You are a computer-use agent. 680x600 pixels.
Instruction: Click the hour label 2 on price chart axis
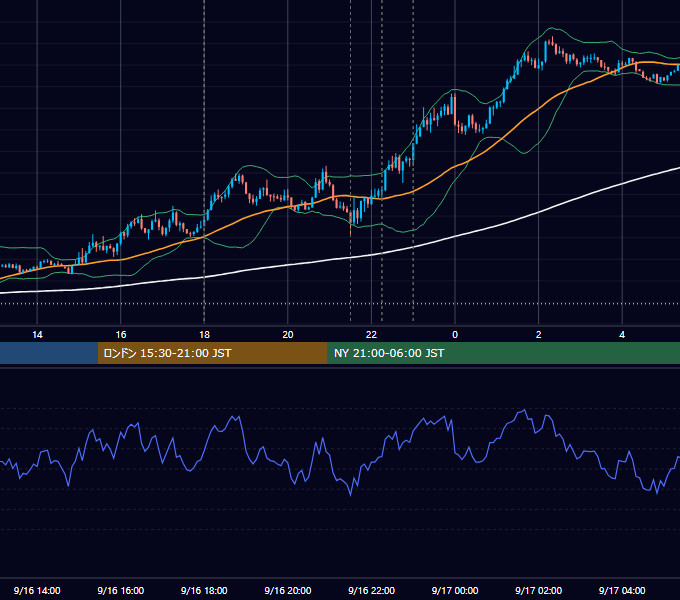[x=539, y=335]
